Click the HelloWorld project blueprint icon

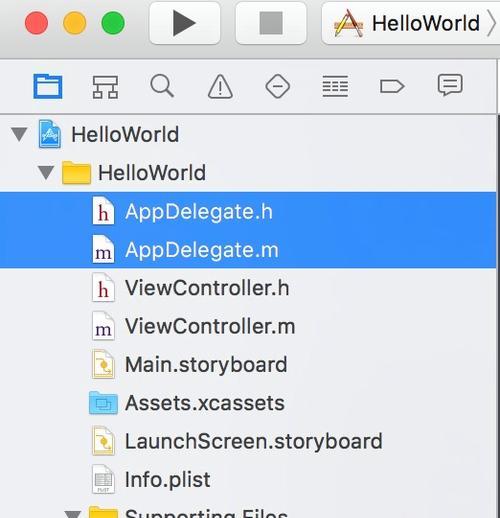point(50,134)
